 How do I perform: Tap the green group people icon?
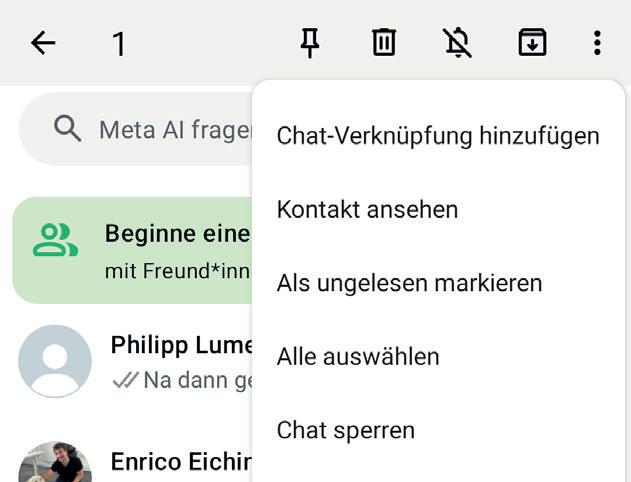click(55, 240)
